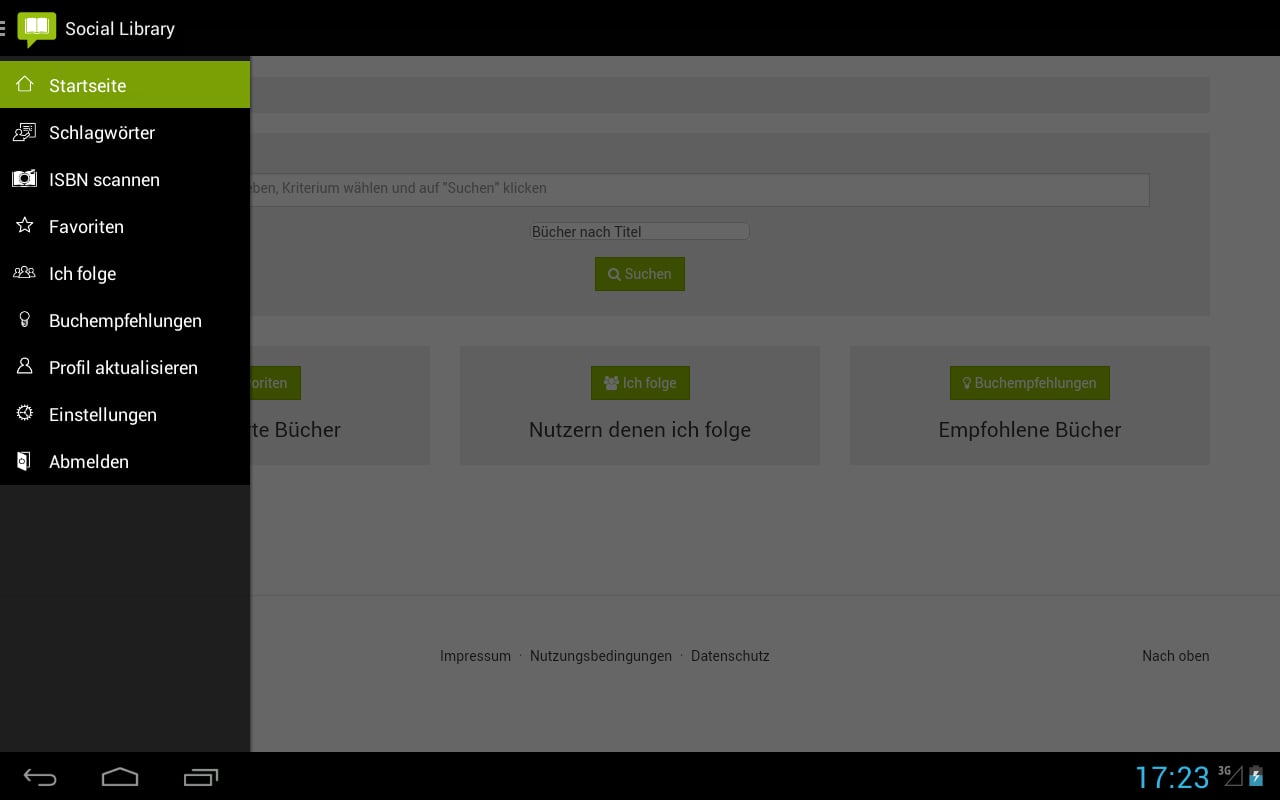This screenshot has height=800, width=1280.
Task: Click the green Suchen button
Action: point(640,274)
